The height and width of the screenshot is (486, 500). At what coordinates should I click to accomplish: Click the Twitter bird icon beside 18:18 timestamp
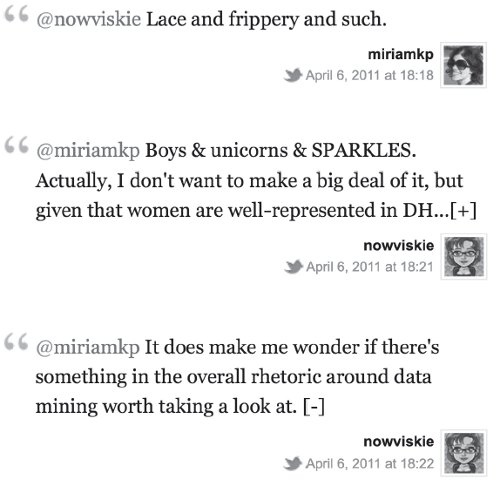point(293,75)
